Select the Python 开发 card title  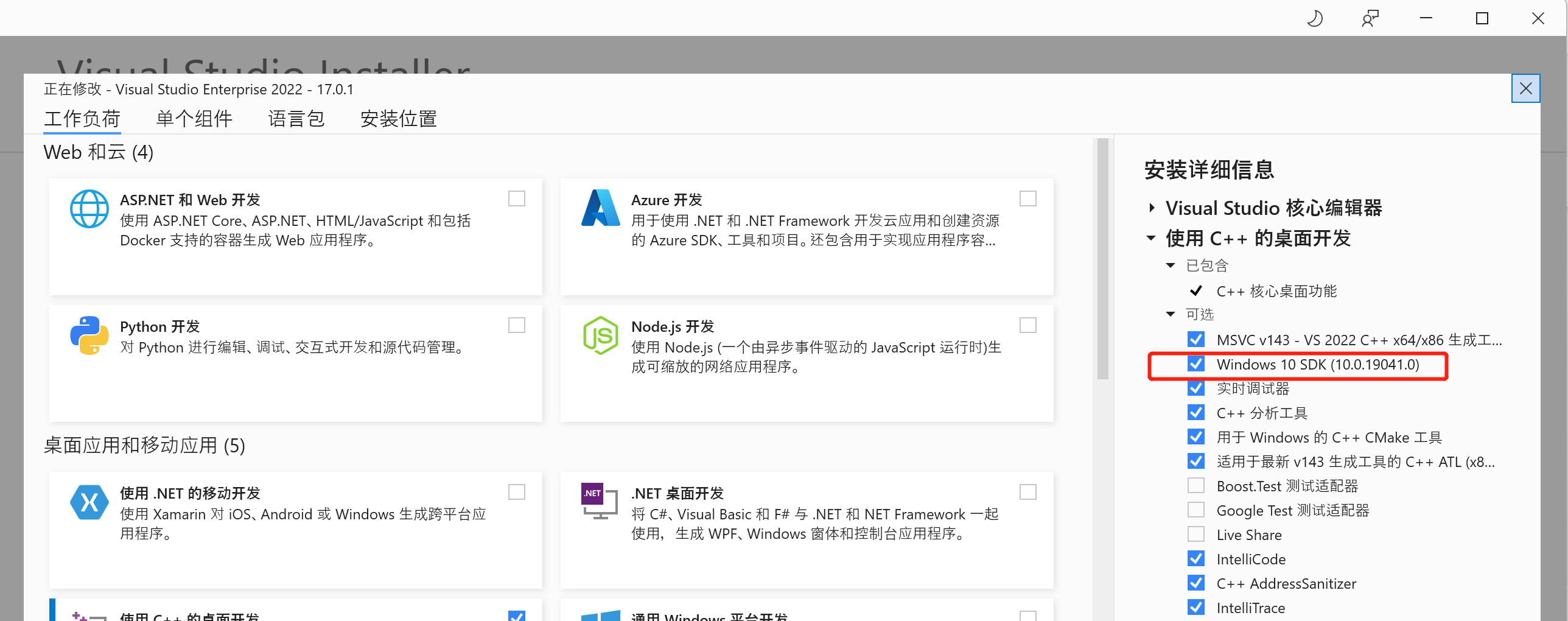click(159, 327)
